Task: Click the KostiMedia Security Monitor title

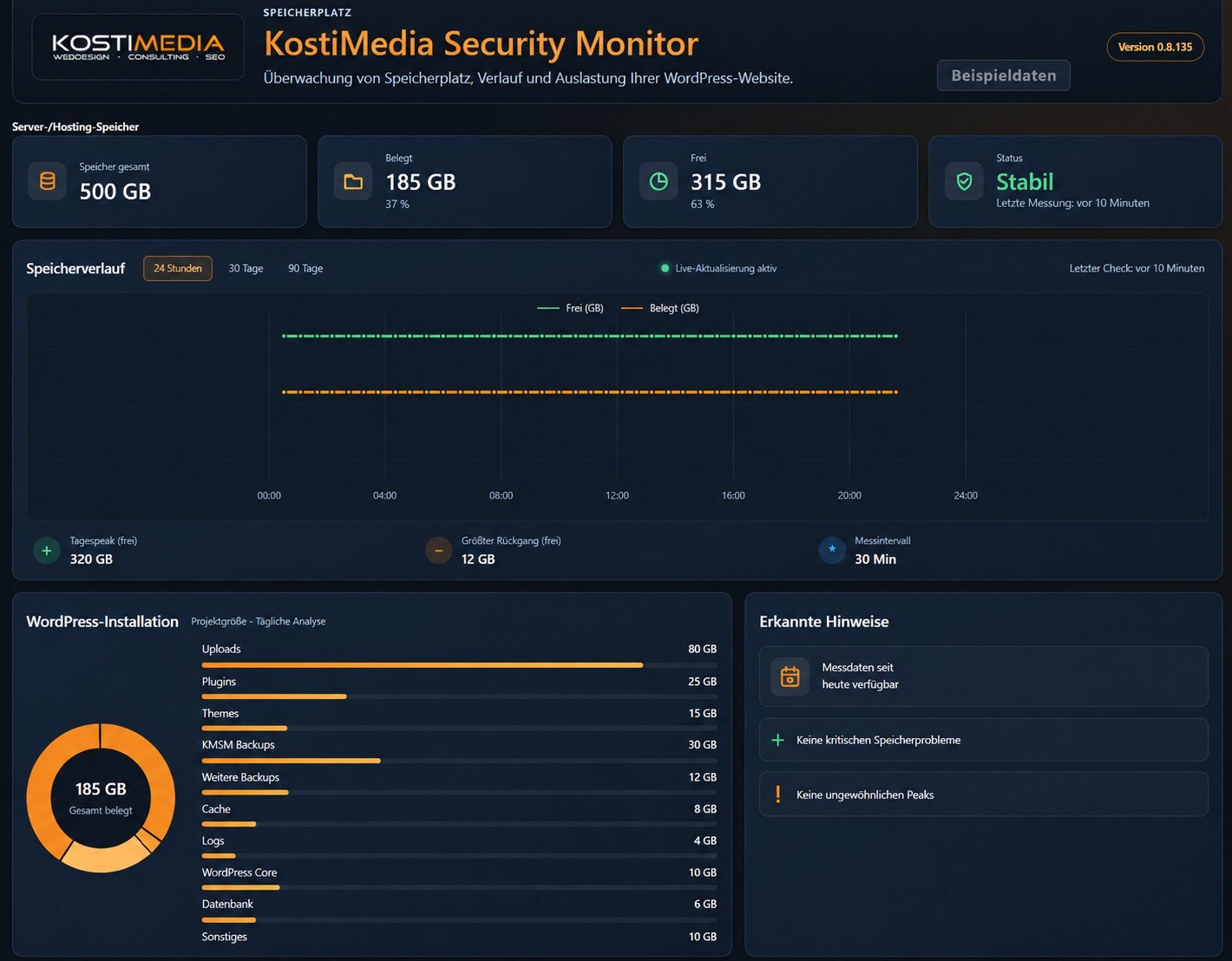Action: pyautogui.click(x=481, y=43)
